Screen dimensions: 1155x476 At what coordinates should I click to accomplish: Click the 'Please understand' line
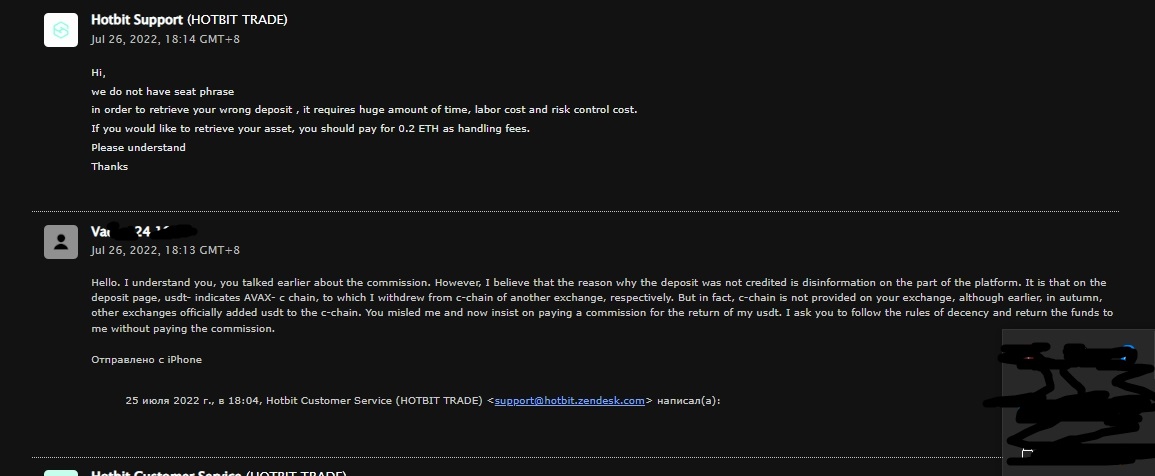[138, 147]
